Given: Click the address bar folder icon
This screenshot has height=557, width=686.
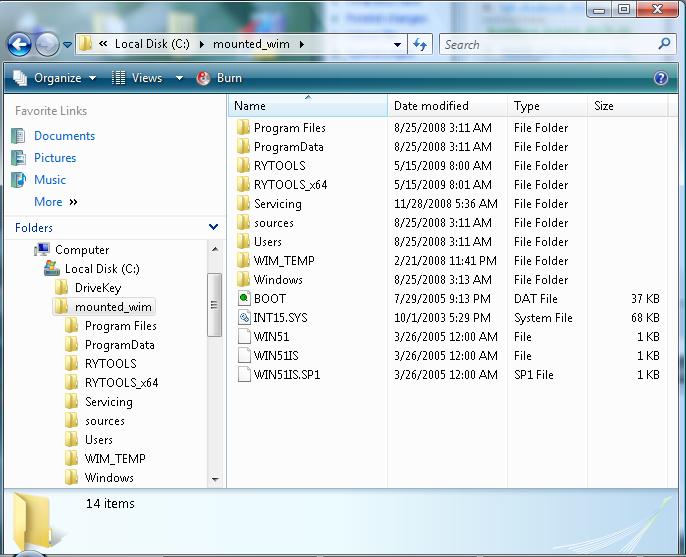Looking at the screenshot, I should (x=86, y=44).
